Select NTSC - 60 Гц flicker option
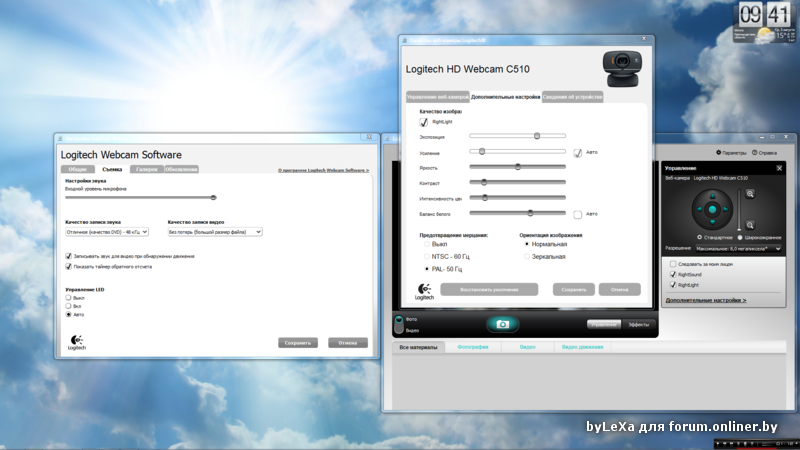Viewport: 800px width, 450px height. (x=427, y=257)
